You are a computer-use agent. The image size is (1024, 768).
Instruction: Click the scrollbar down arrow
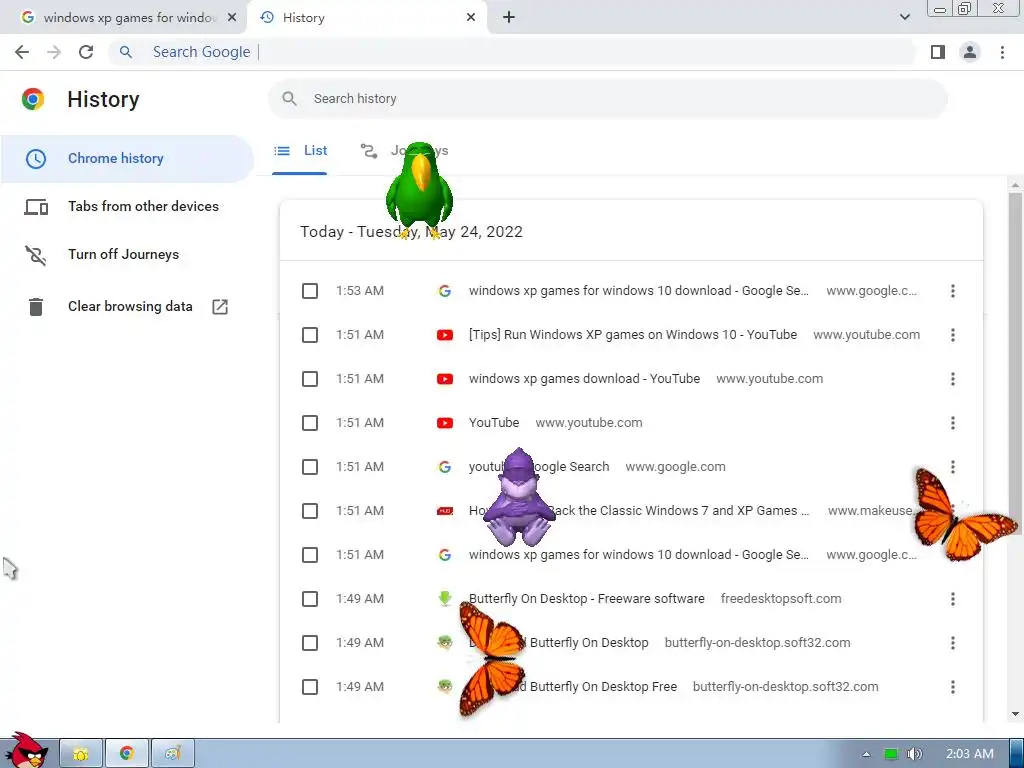coord(1015,714)
